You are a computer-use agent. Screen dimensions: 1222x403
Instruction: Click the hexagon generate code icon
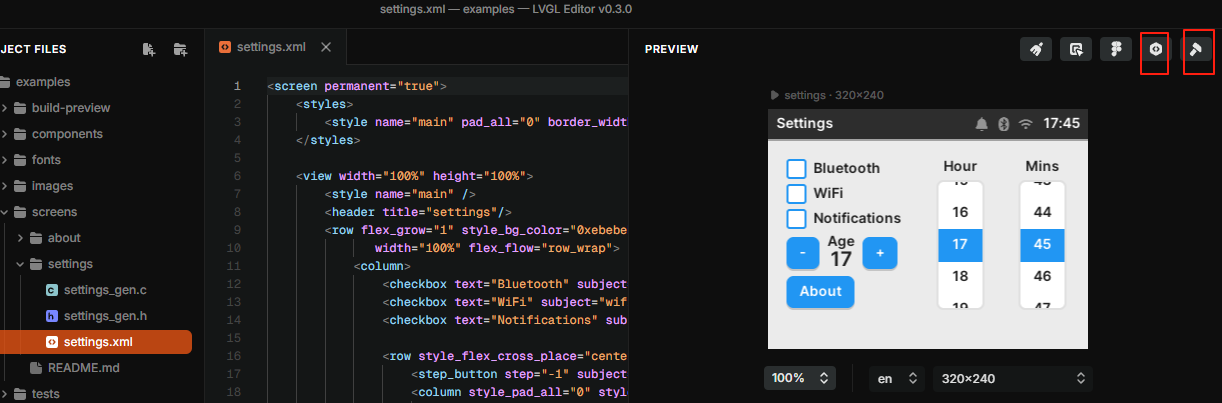click(1156, 49)
